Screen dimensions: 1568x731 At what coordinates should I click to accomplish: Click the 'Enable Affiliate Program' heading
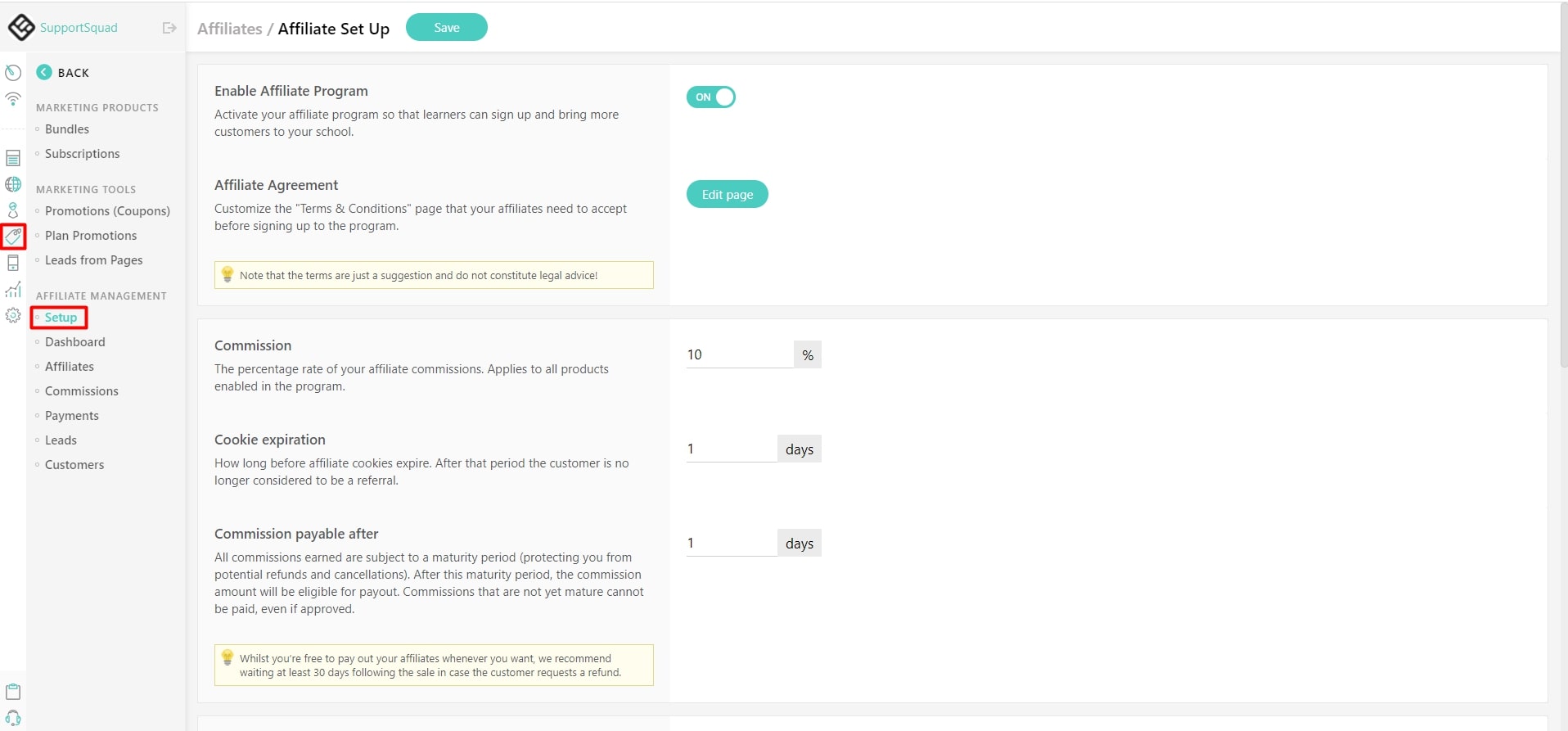click(x=291, y=91)
